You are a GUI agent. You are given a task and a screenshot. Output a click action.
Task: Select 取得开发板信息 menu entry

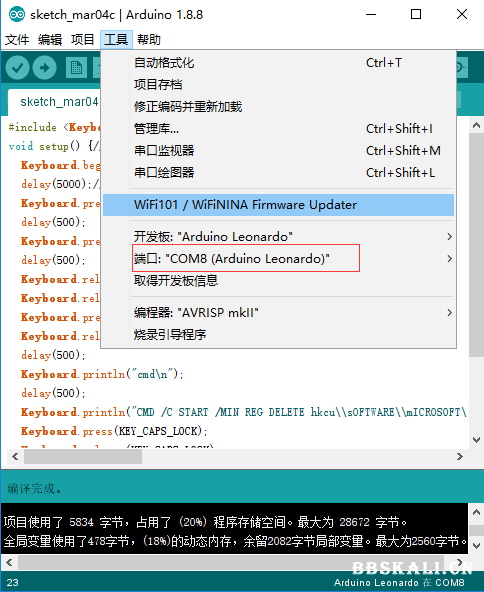(x=278, y=281)
